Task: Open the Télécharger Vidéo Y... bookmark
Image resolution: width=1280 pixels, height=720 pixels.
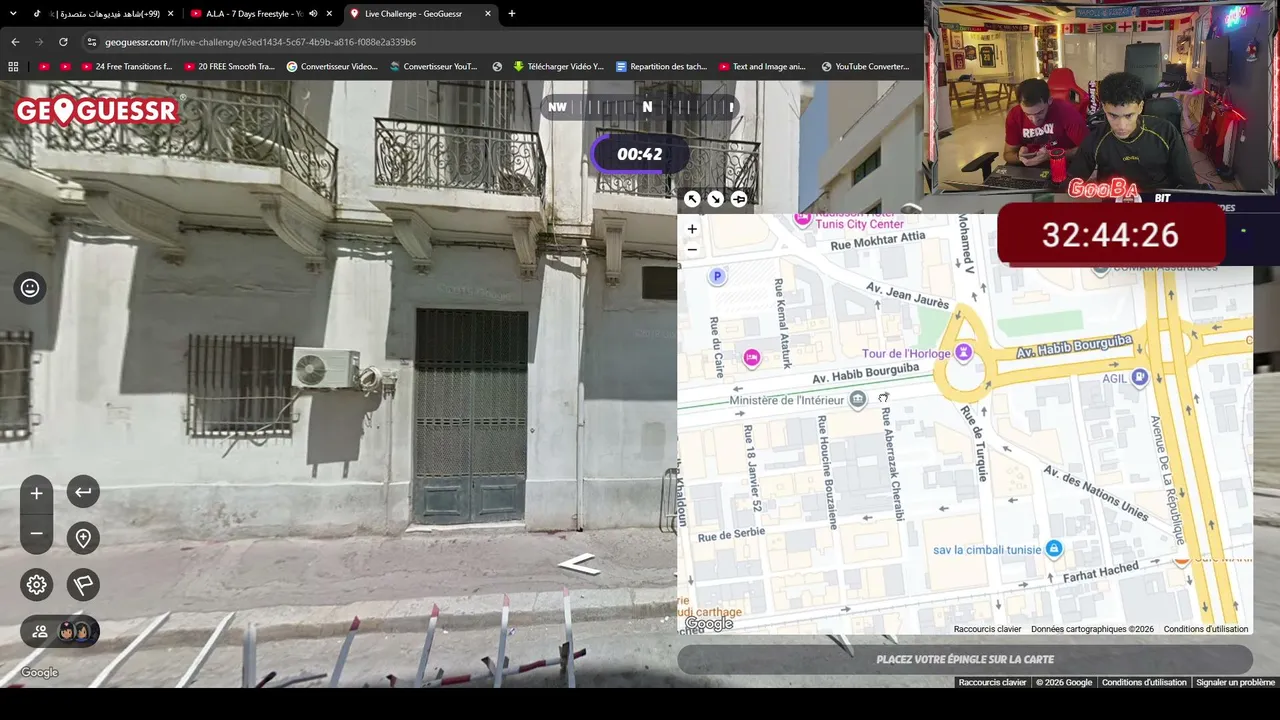Action: (558, 67)
